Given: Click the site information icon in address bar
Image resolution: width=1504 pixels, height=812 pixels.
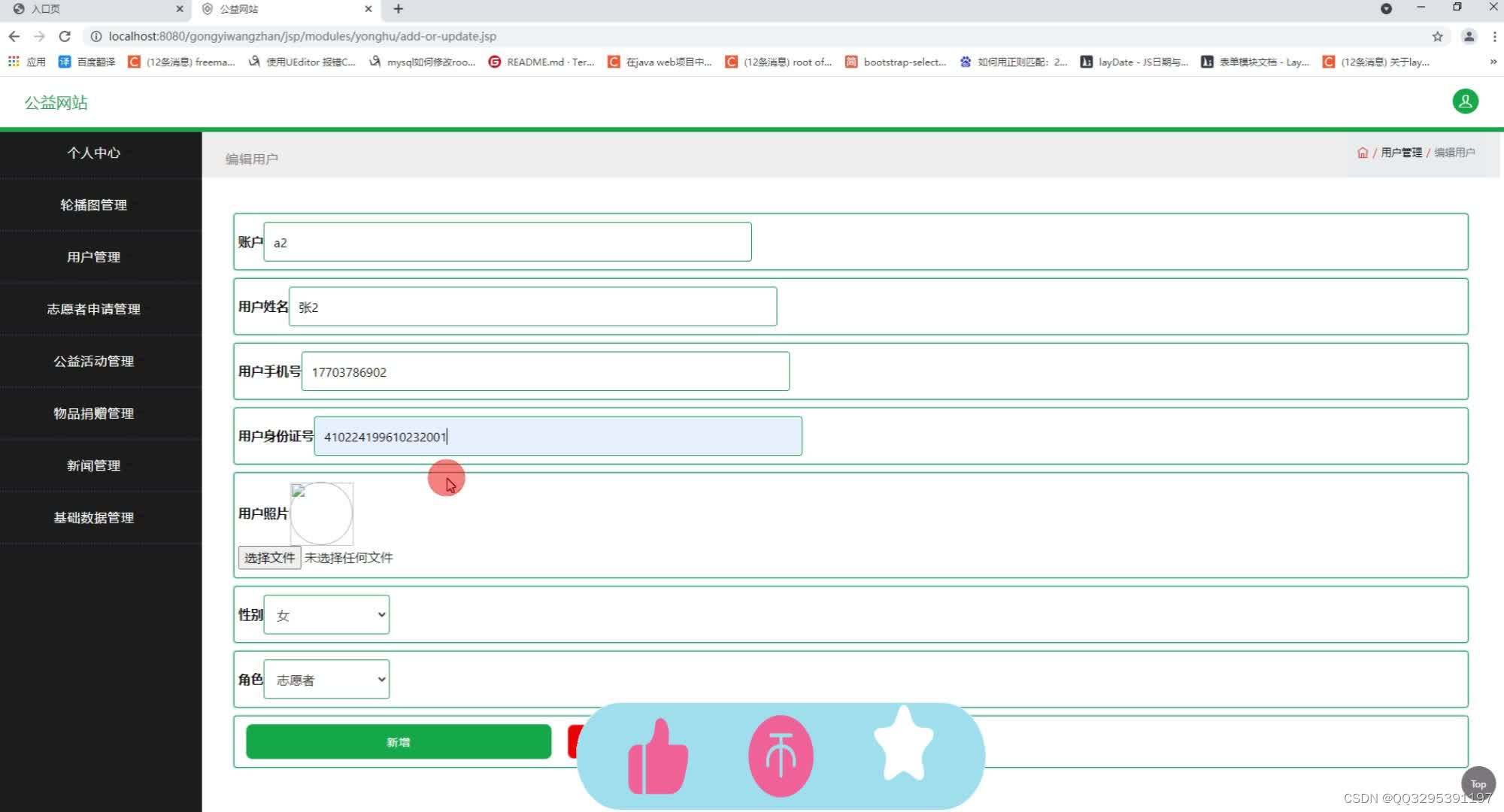Looking at the screenshot, I should point(96,36).
